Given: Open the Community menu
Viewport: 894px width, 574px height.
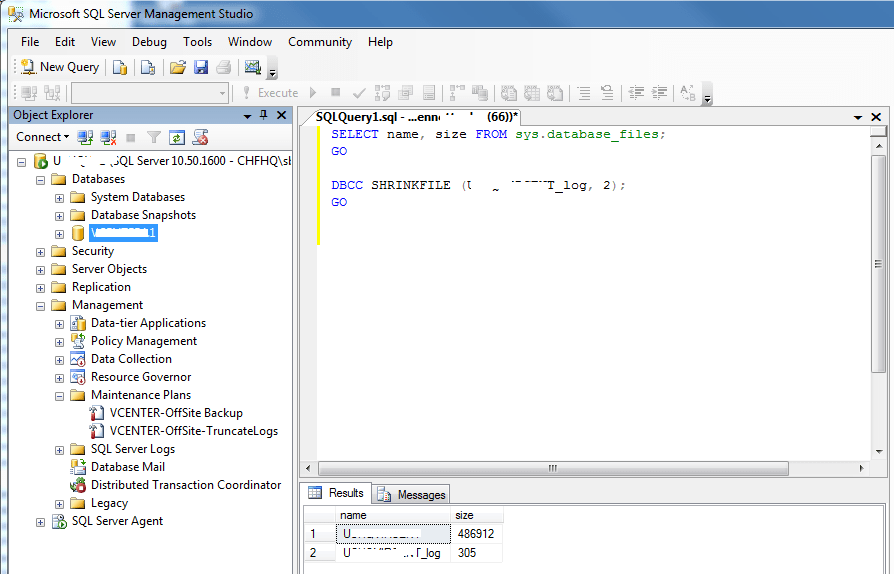Looking at the screenshot, I should pyautogui.click(x=320, y=42).
